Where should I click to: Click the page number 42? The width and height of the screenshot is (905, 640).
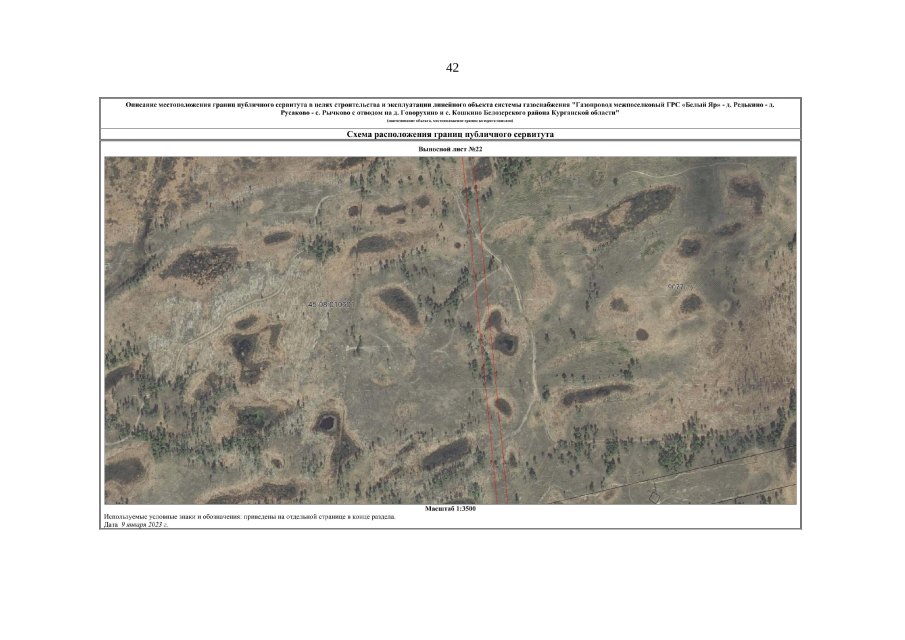452,68
